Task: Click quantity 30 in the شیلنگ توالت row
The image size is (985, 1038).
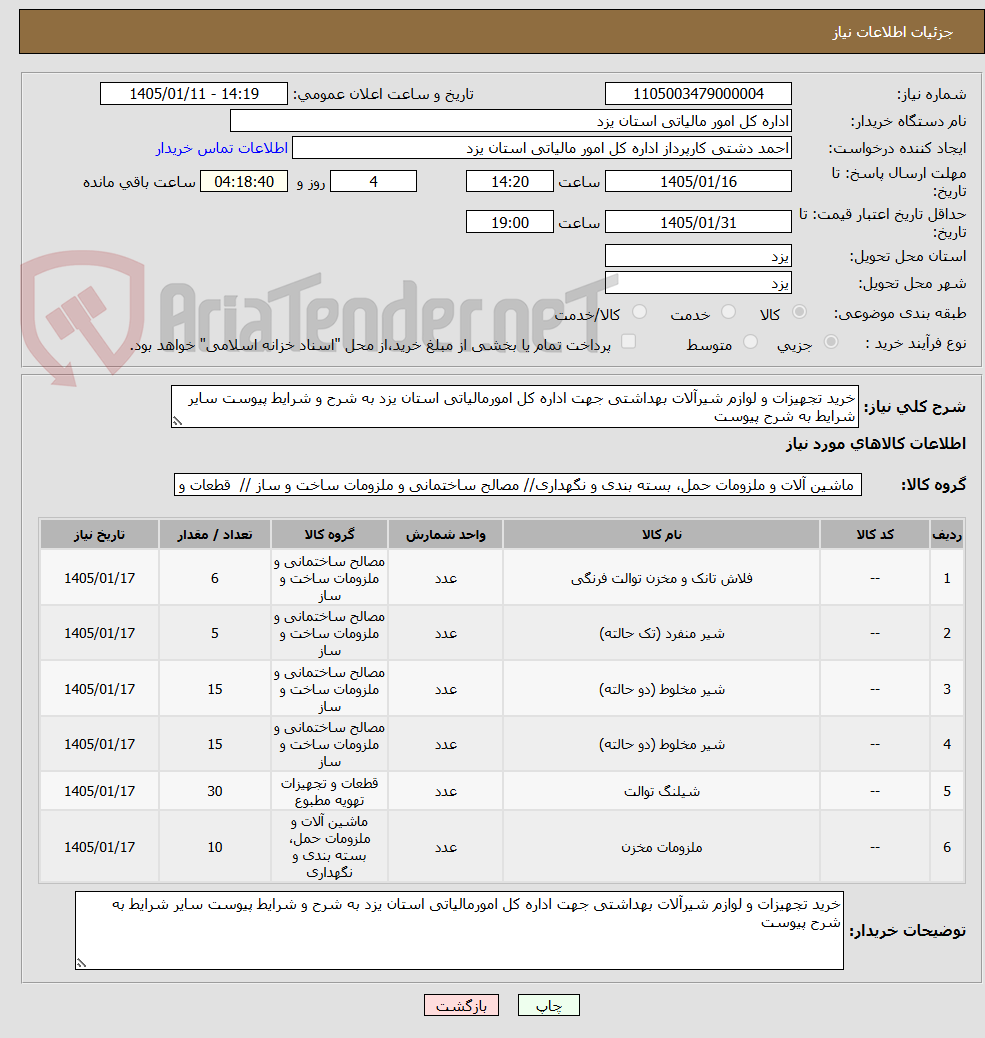Action: coord(214,791)
